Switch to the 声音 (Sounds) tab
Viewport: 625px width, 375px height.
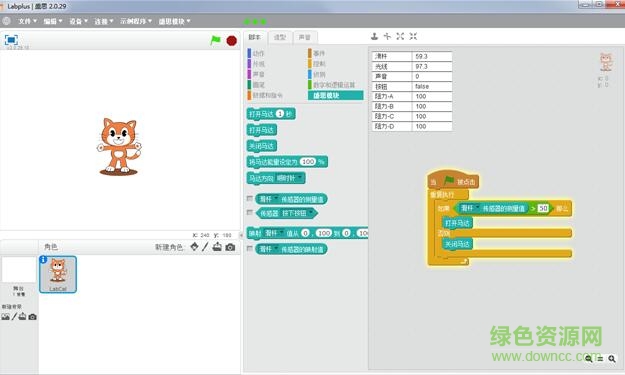tap(305, 37)
